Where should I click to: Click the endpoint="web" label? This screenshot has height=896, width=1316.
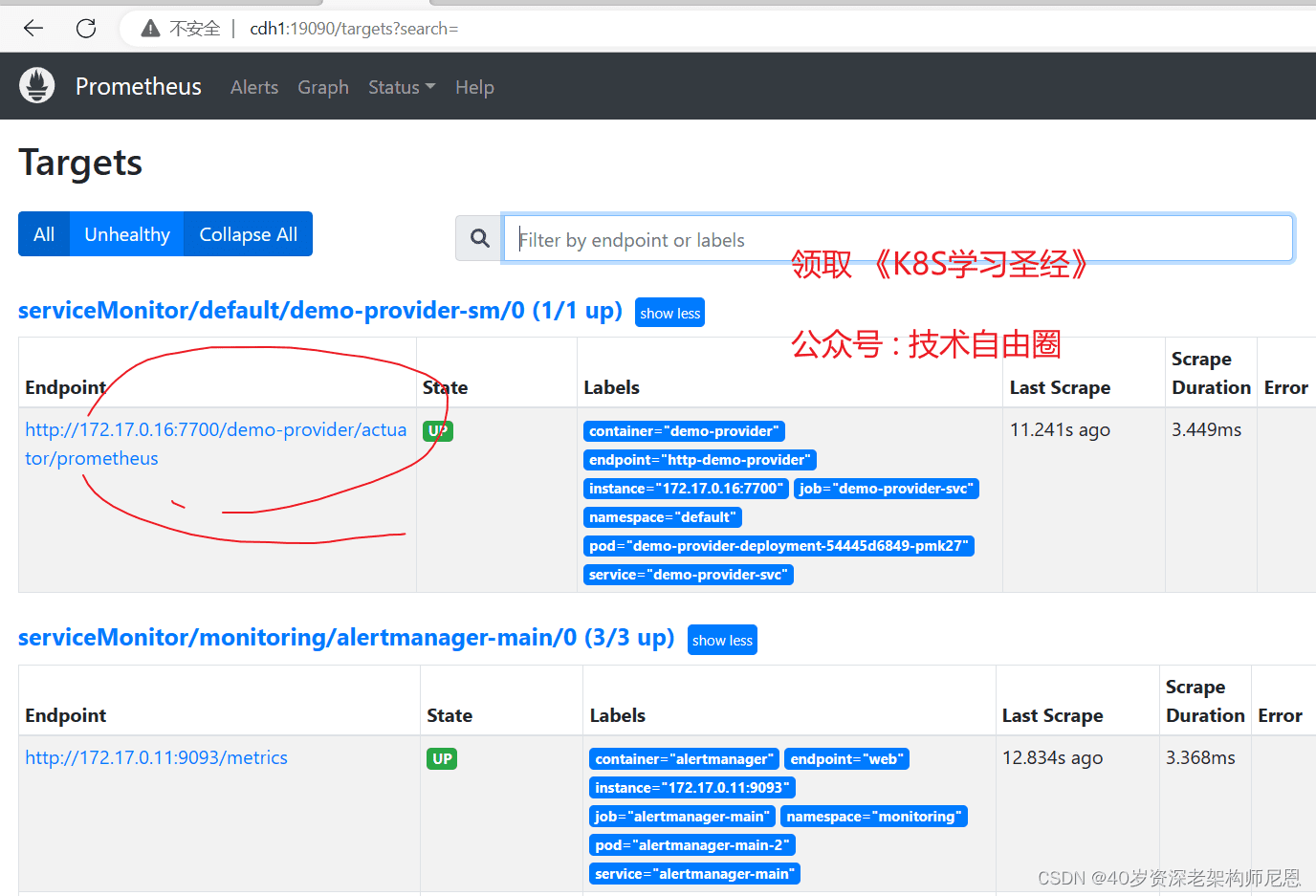pos(846,759)
